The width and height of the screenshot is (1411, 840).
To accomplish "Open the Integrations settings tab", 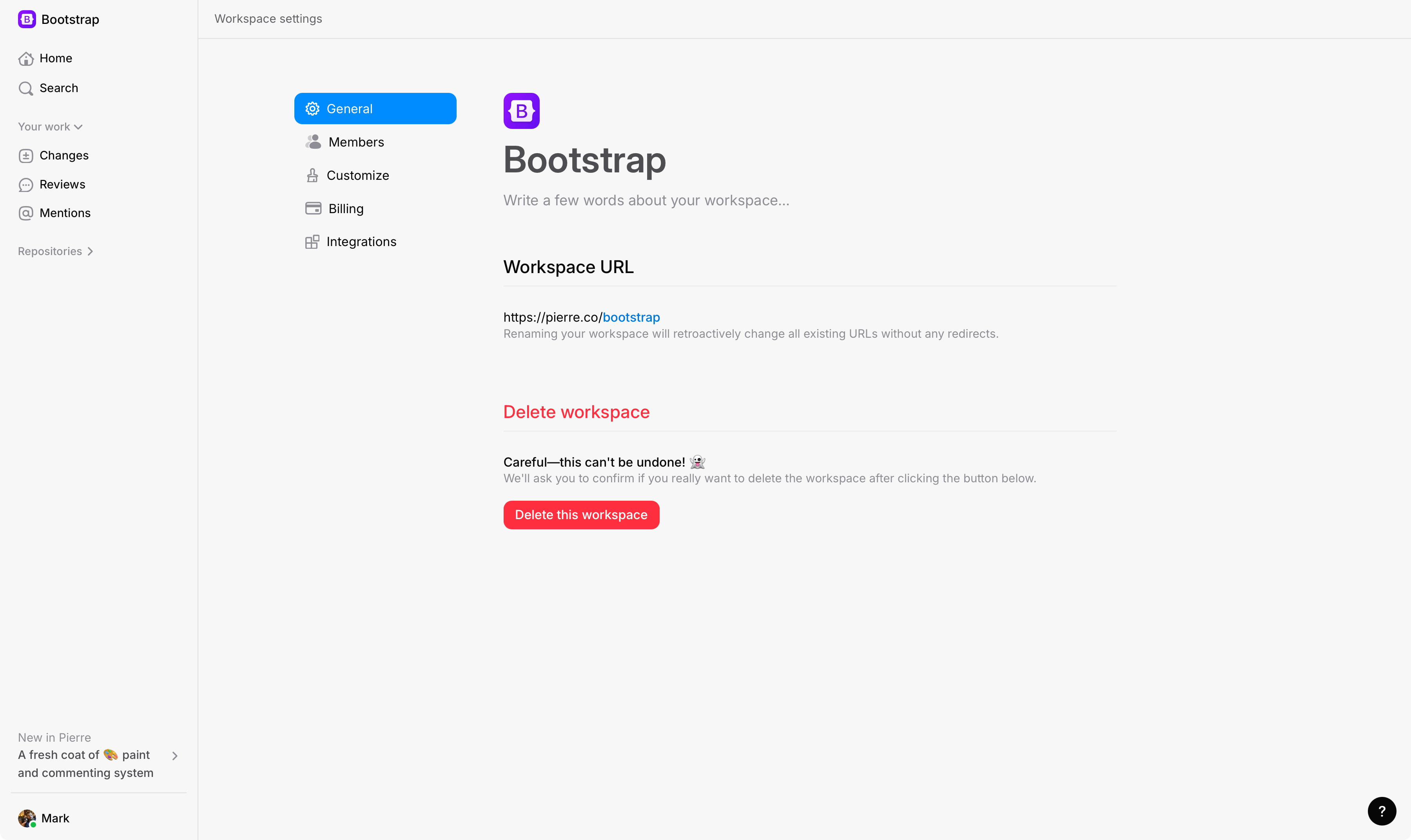I will (361, 242).
